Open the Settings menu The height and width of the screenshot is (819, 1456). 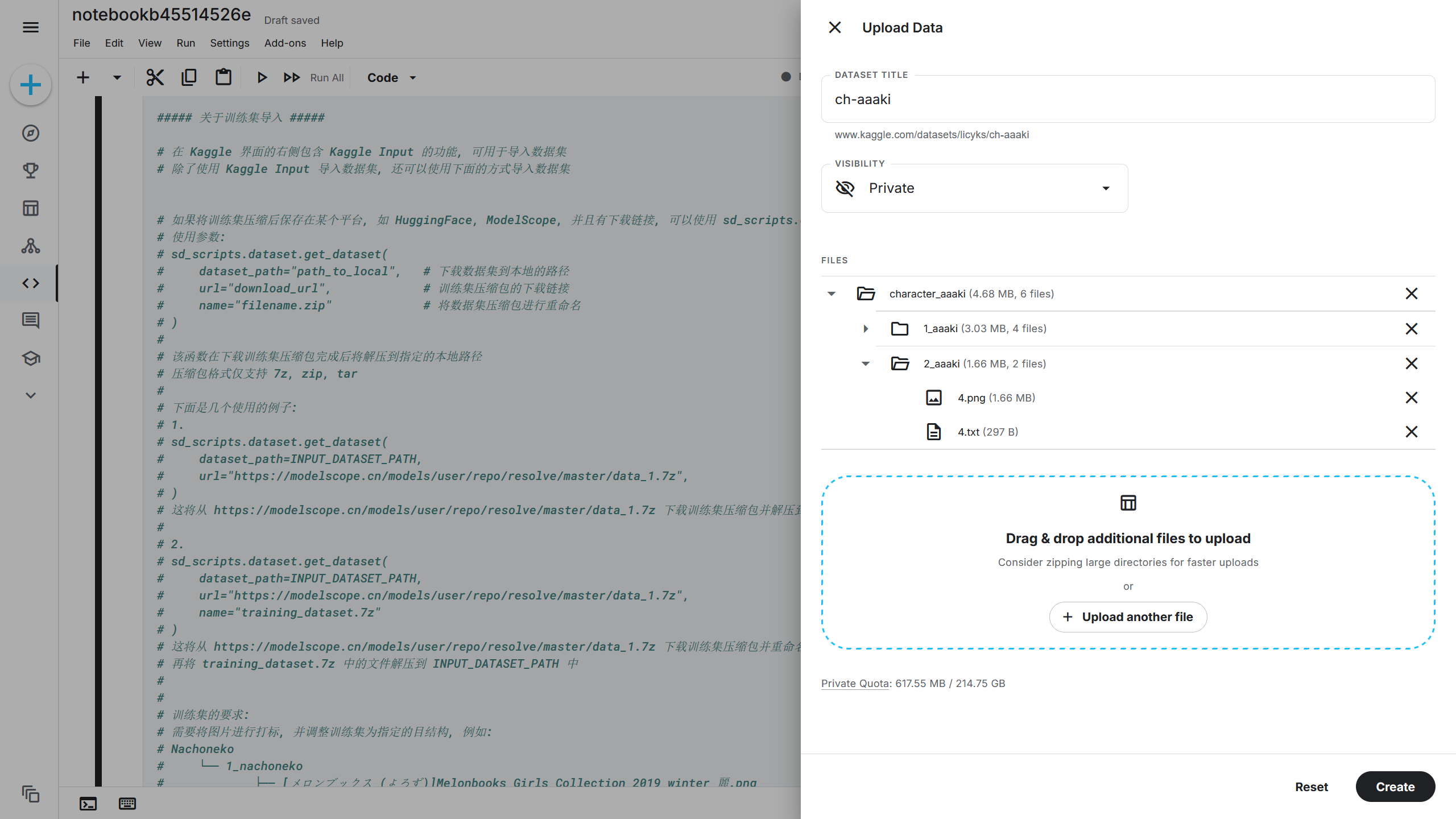coord(229,43)
